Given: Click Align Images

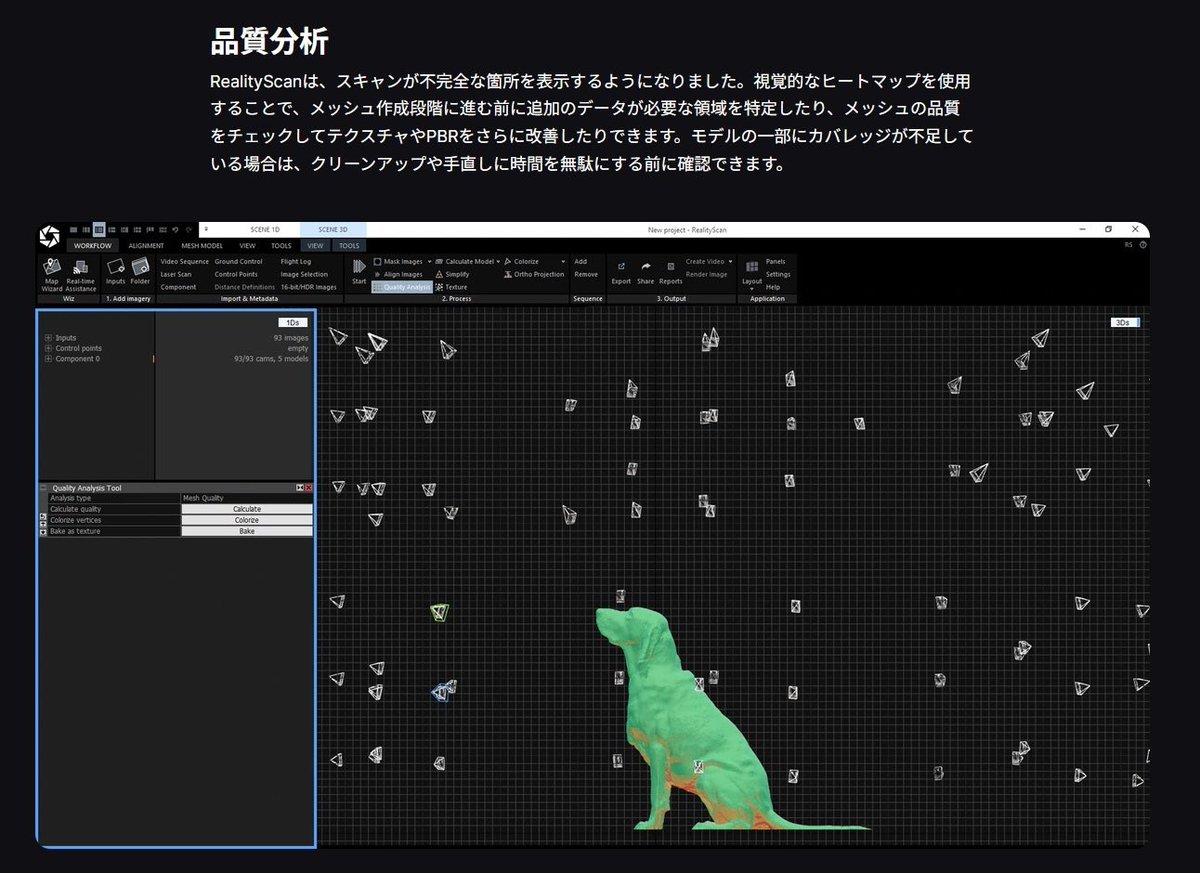Looking at the screenshot, I should click(x=398, y=274).
